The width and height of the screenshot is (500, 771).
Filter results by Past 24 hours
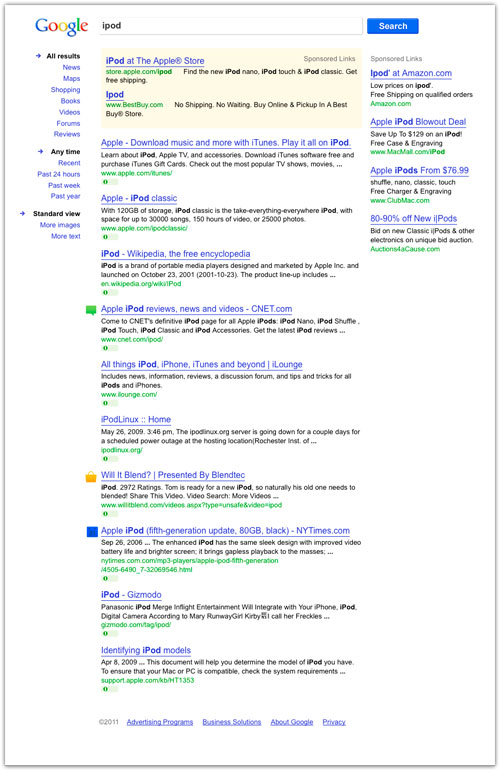coord(59,175)
